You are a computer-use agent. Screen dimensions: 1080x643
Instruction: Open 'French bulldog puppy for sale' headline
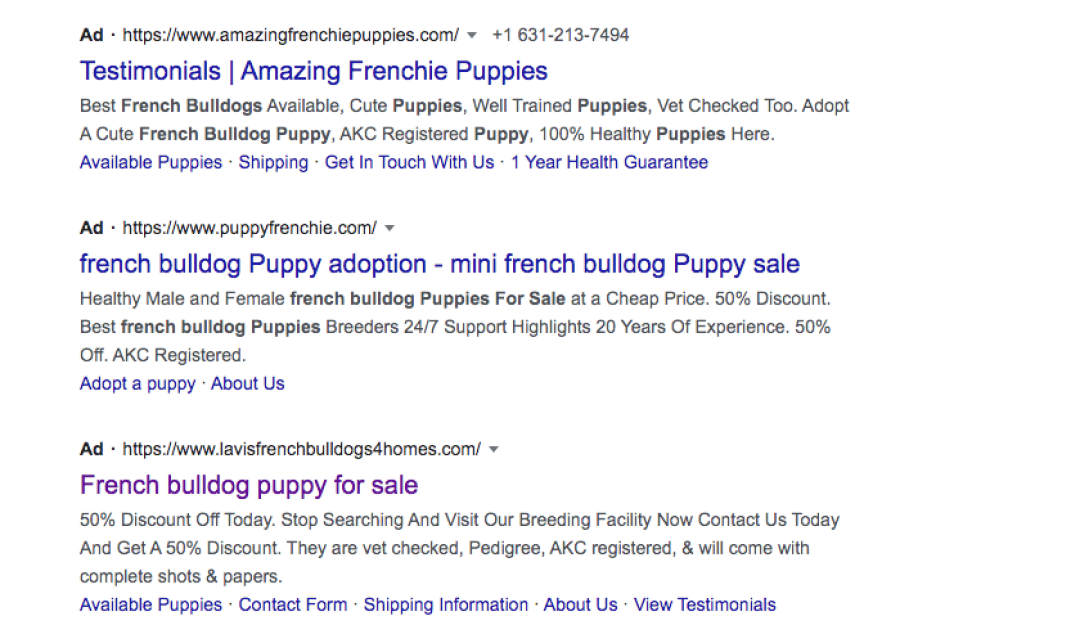click(x=249, y=486)
